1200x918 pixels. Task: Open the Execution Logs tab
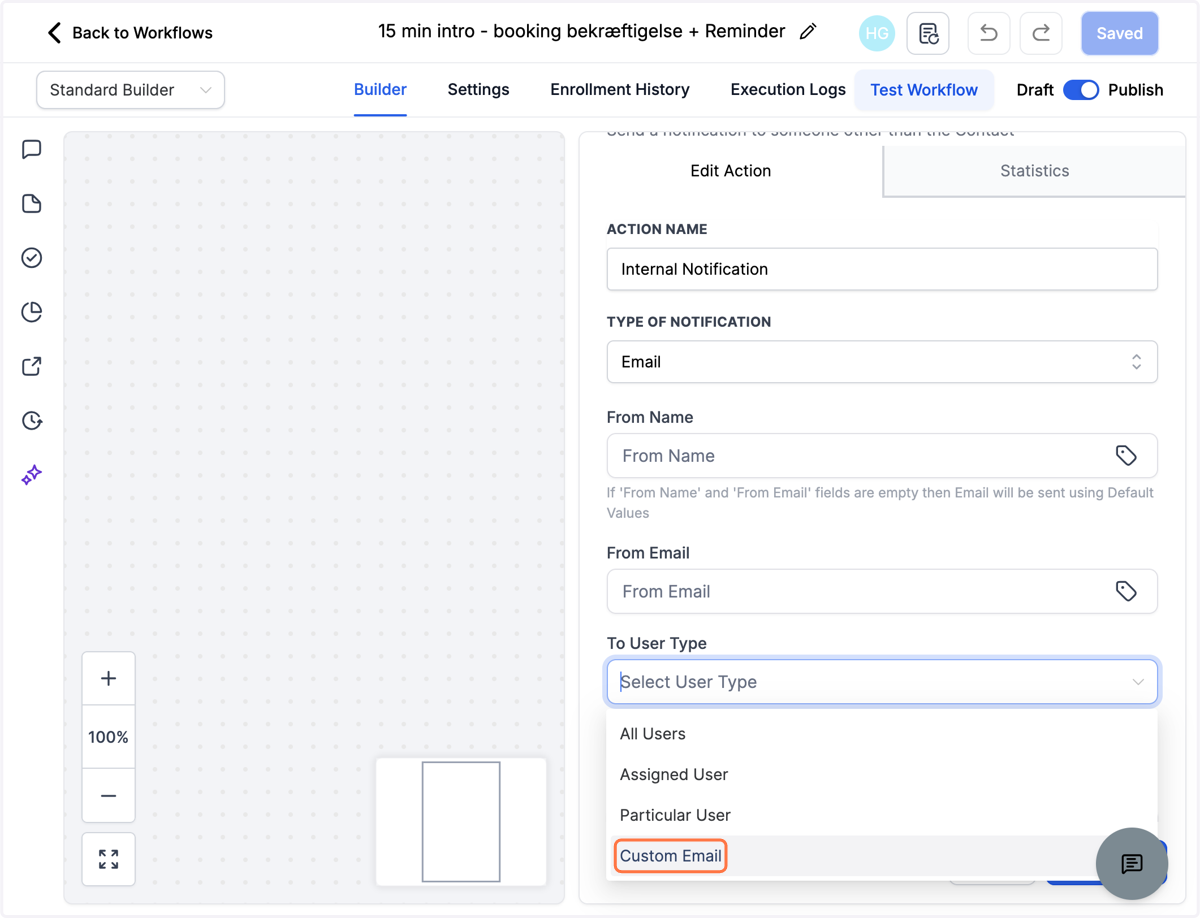pos(788,90)
